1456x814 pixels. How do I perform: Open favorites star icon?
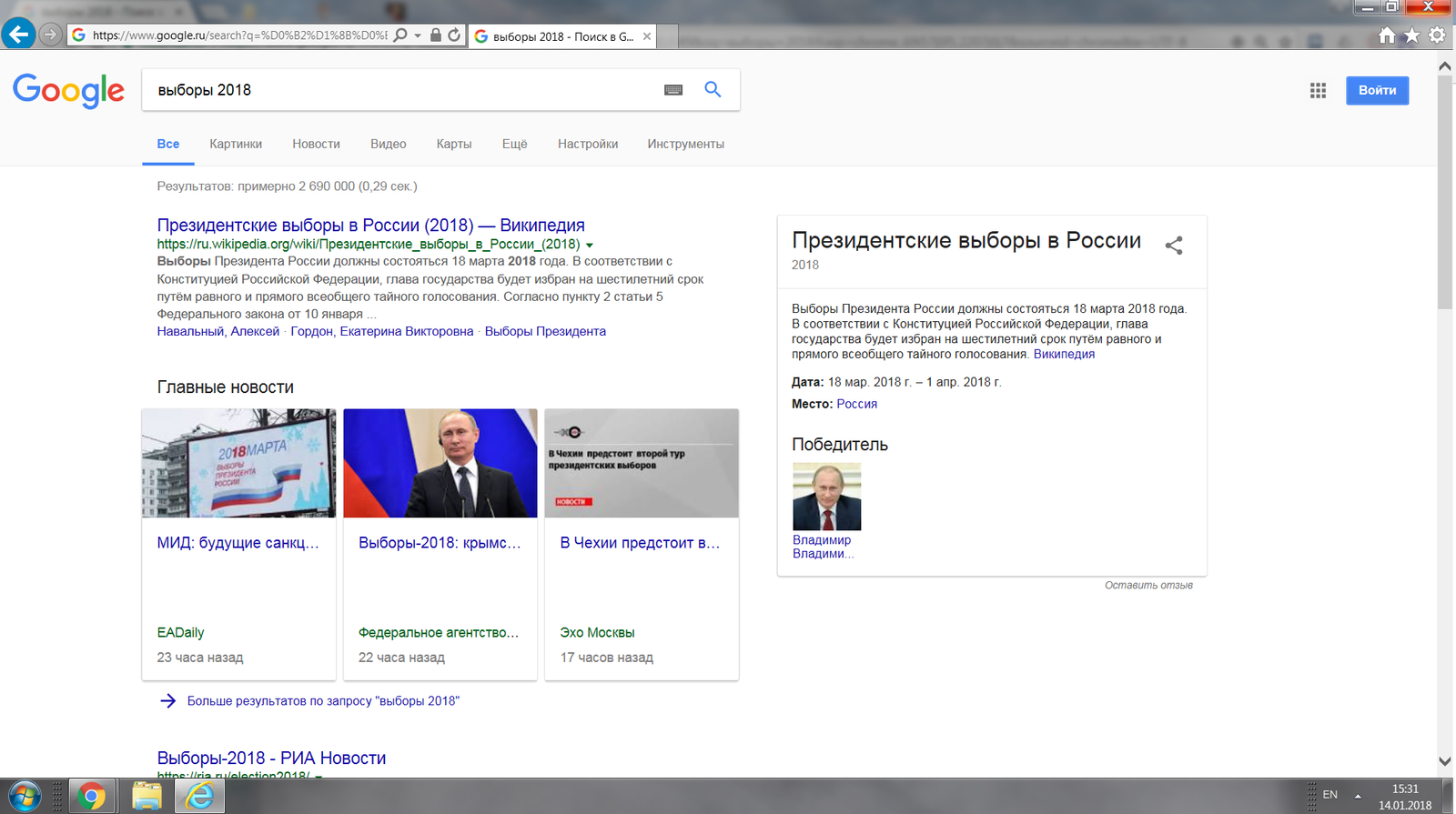point(1411,35)
